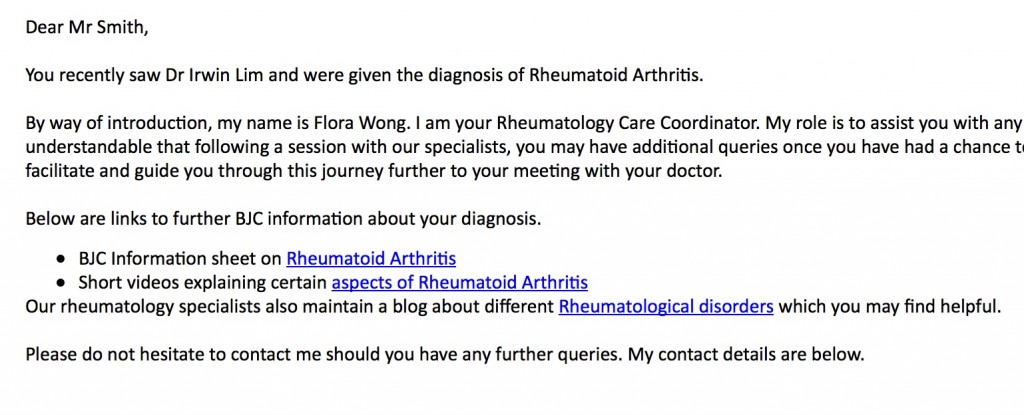Image resolution: width=1024 pixels, height=415 pixels.
Task: Click the first bullet point marker
Action: point(61,259)
